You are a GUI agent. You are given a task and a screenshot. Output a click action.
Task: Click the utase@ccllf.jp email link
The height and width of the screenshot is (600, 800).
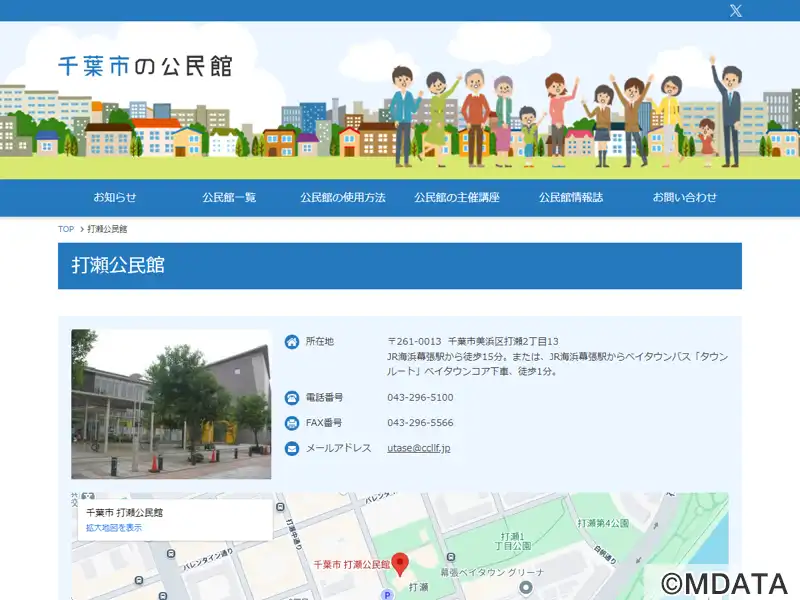click(x=418, y=448)
